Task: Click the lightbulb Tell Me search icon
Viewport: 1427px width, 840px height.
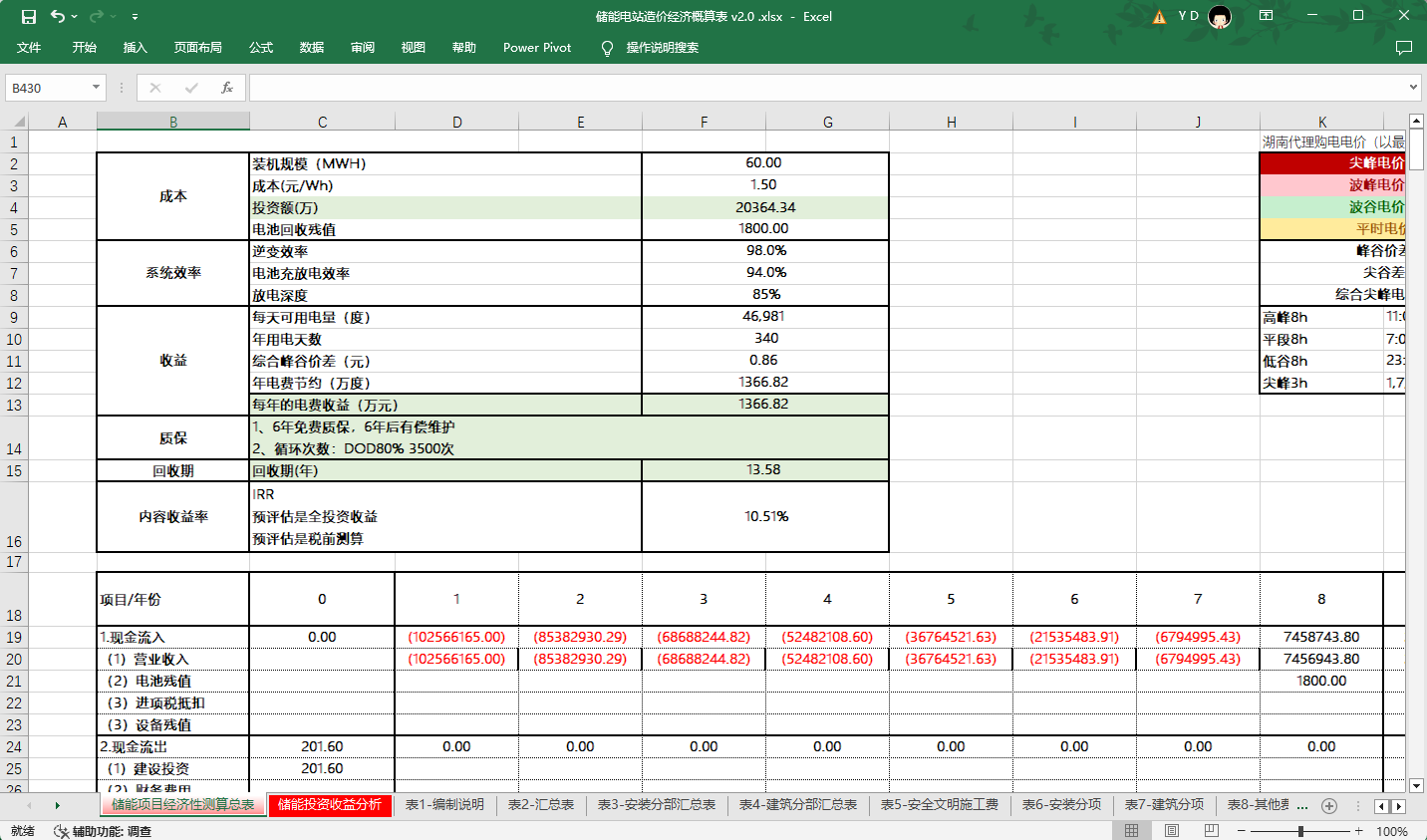Action: 607,48
